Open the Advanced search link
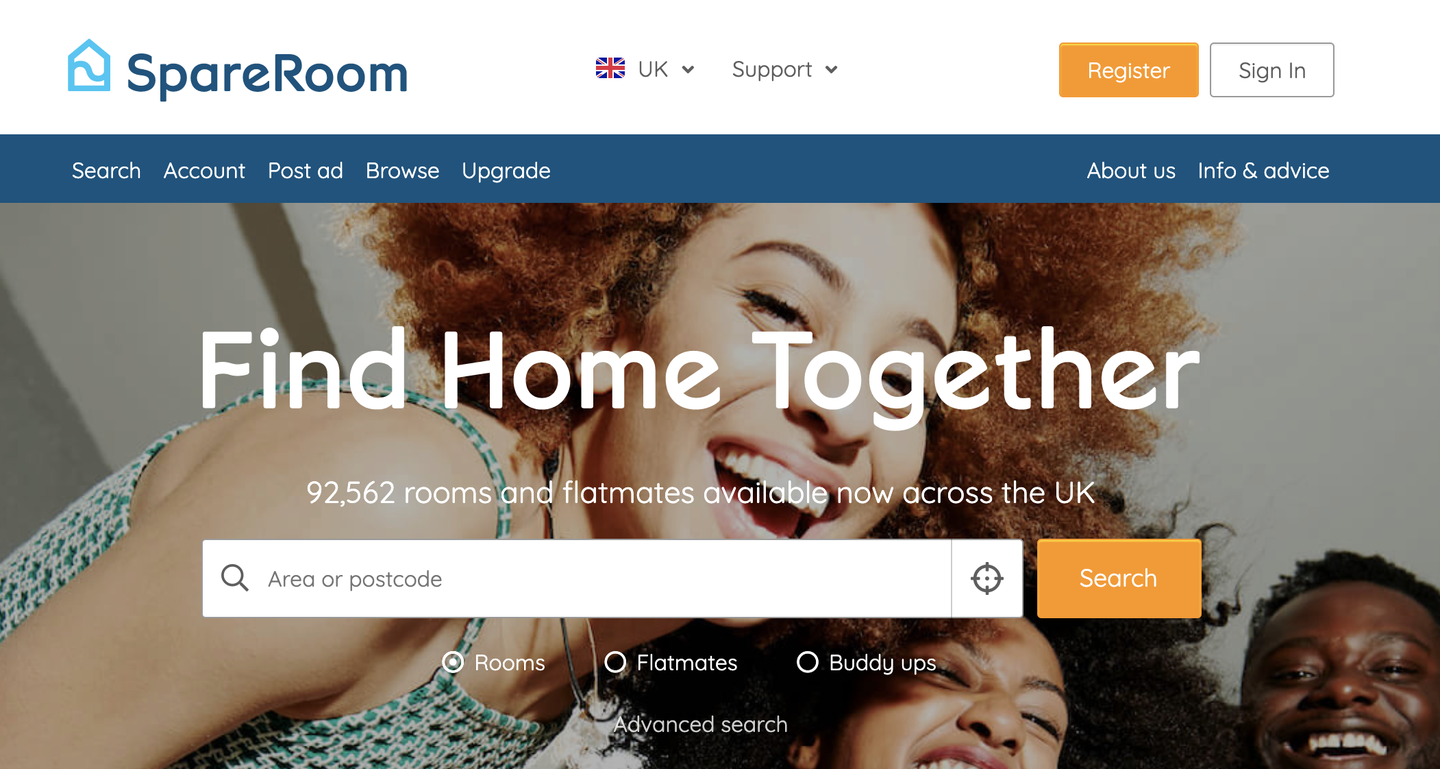 pos(700,724)
